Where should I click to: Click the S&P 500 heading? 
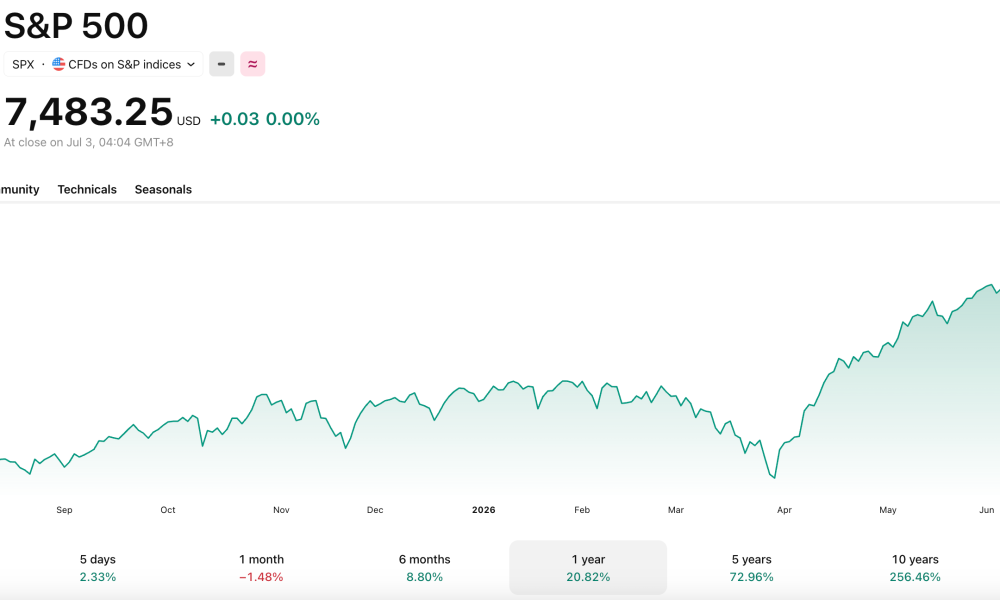pyautogui.click(x=76, y=26)
